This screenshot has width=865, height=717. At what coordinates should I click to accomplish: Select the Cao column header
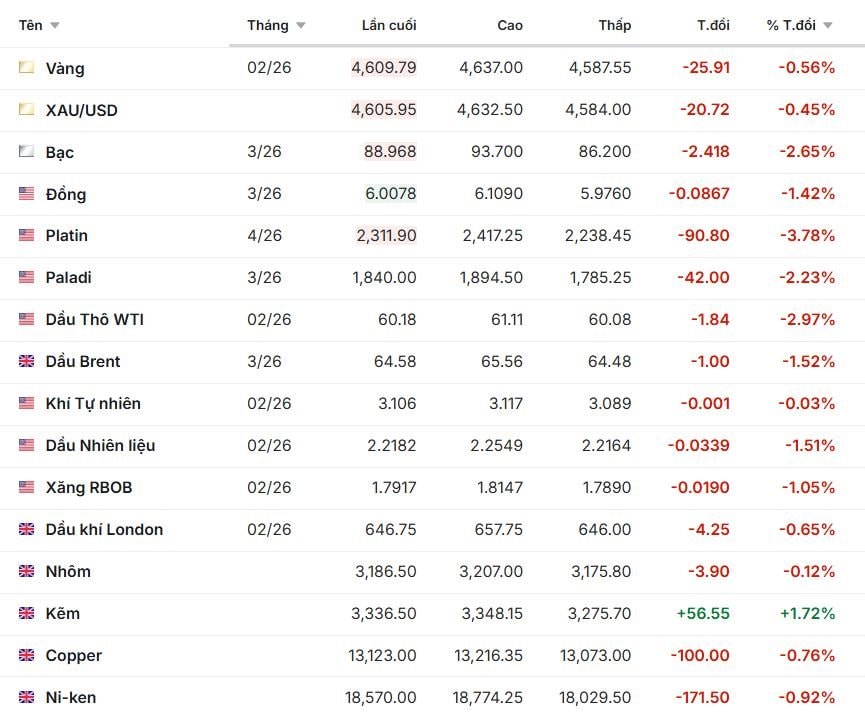coord(510,25)
